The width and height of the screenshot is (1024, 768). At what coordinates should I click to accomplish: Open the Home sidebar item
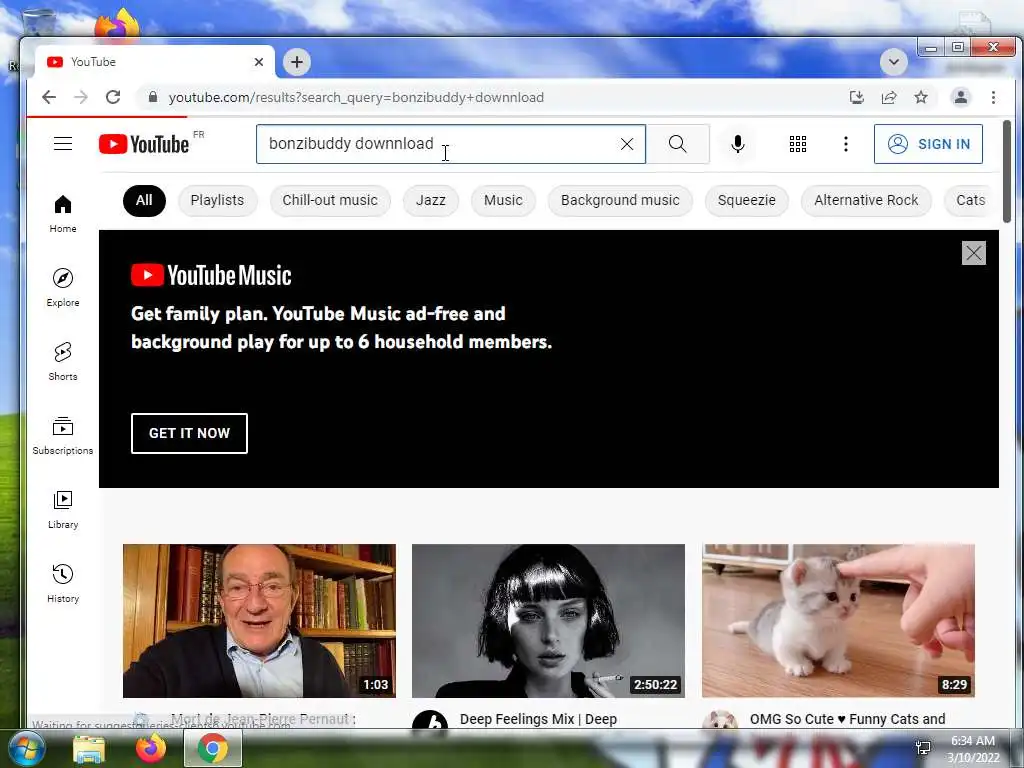point(63,214)
